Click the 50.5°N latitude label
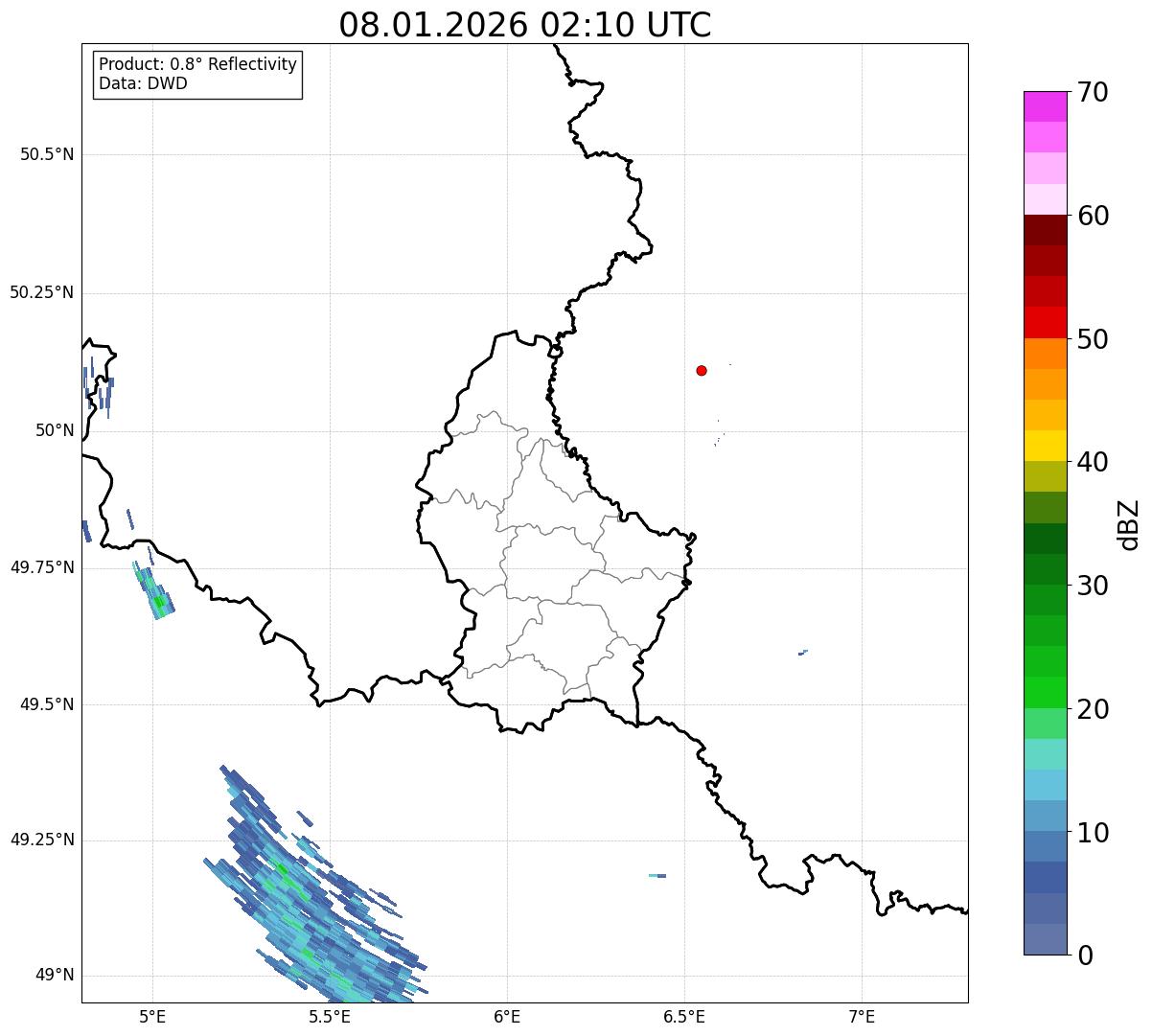 [47, 154]
